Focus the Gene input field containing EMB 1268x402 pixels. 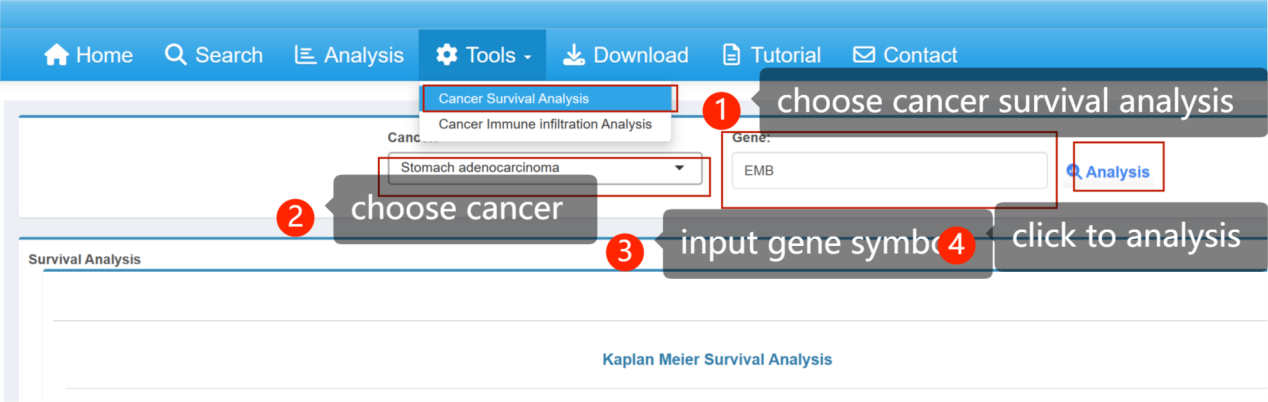pyautogui.click(x=889, y=171)
